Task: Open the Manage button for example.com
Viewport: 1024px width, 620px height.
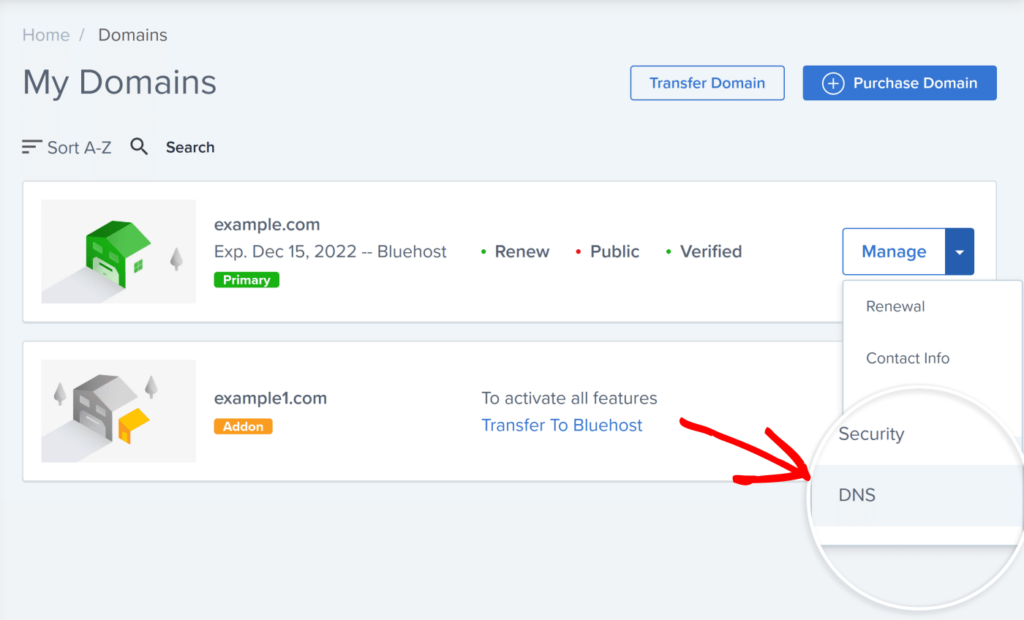Action: click(x=893, y=252)
